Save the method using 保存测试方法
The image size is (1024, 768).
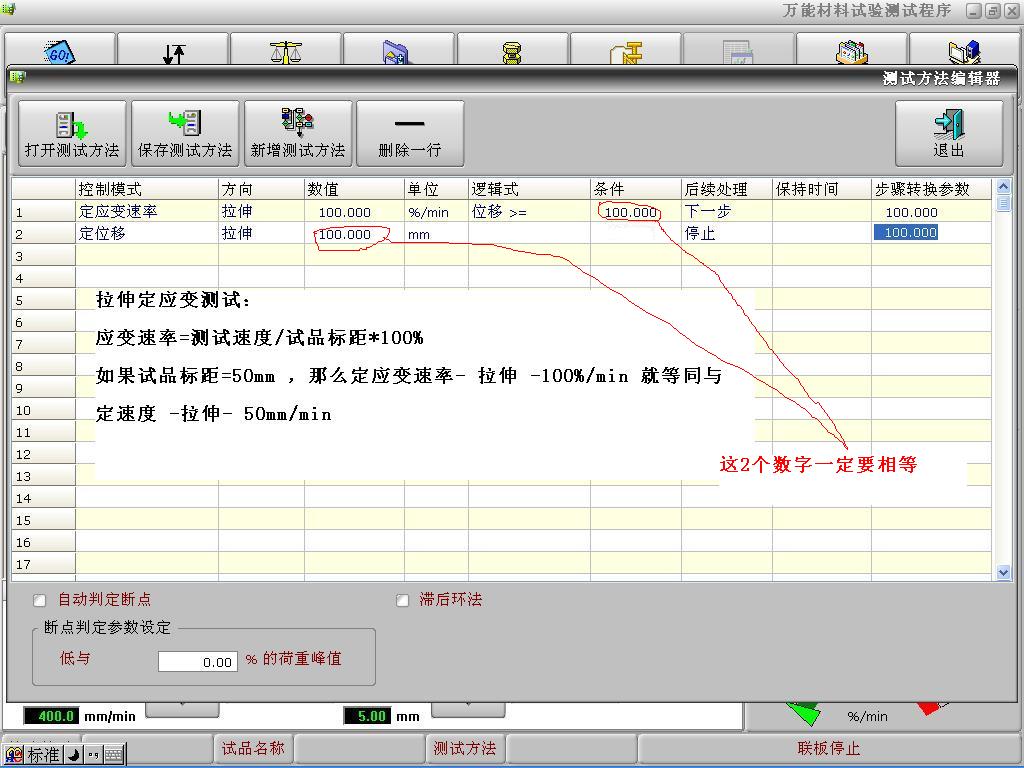pos(185,133)
